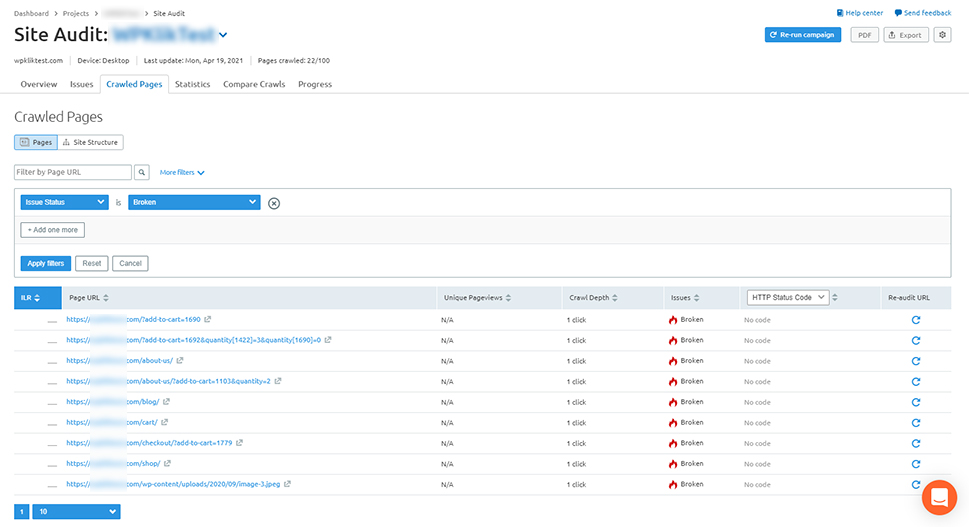Open the cart URL external link icon
Screen dimensions: 969x527
click(x=165, y=423)
